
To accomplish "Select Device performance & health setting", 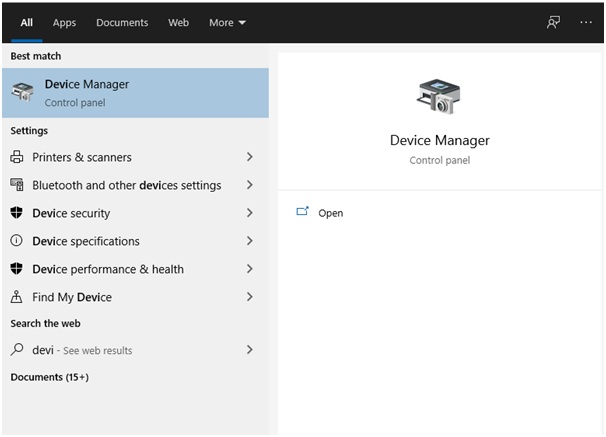I will [x=135, y=269].
